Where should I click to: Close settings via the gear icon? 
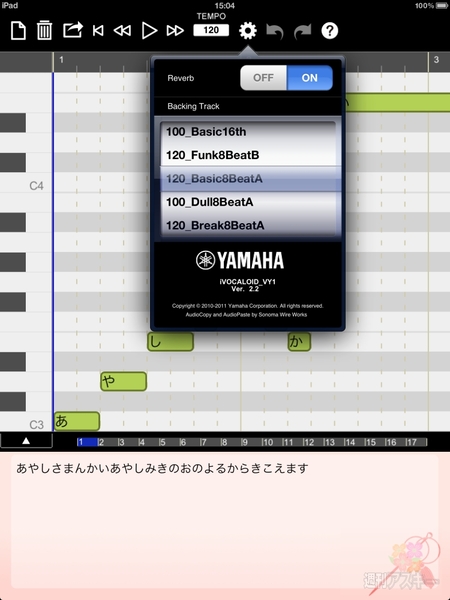click(248, 31)
